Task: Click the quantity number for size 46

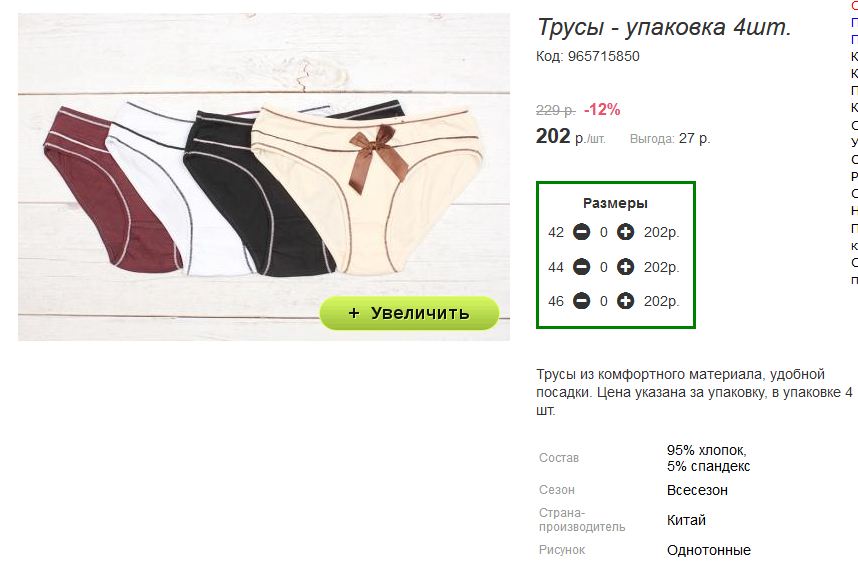Action: 604,301
